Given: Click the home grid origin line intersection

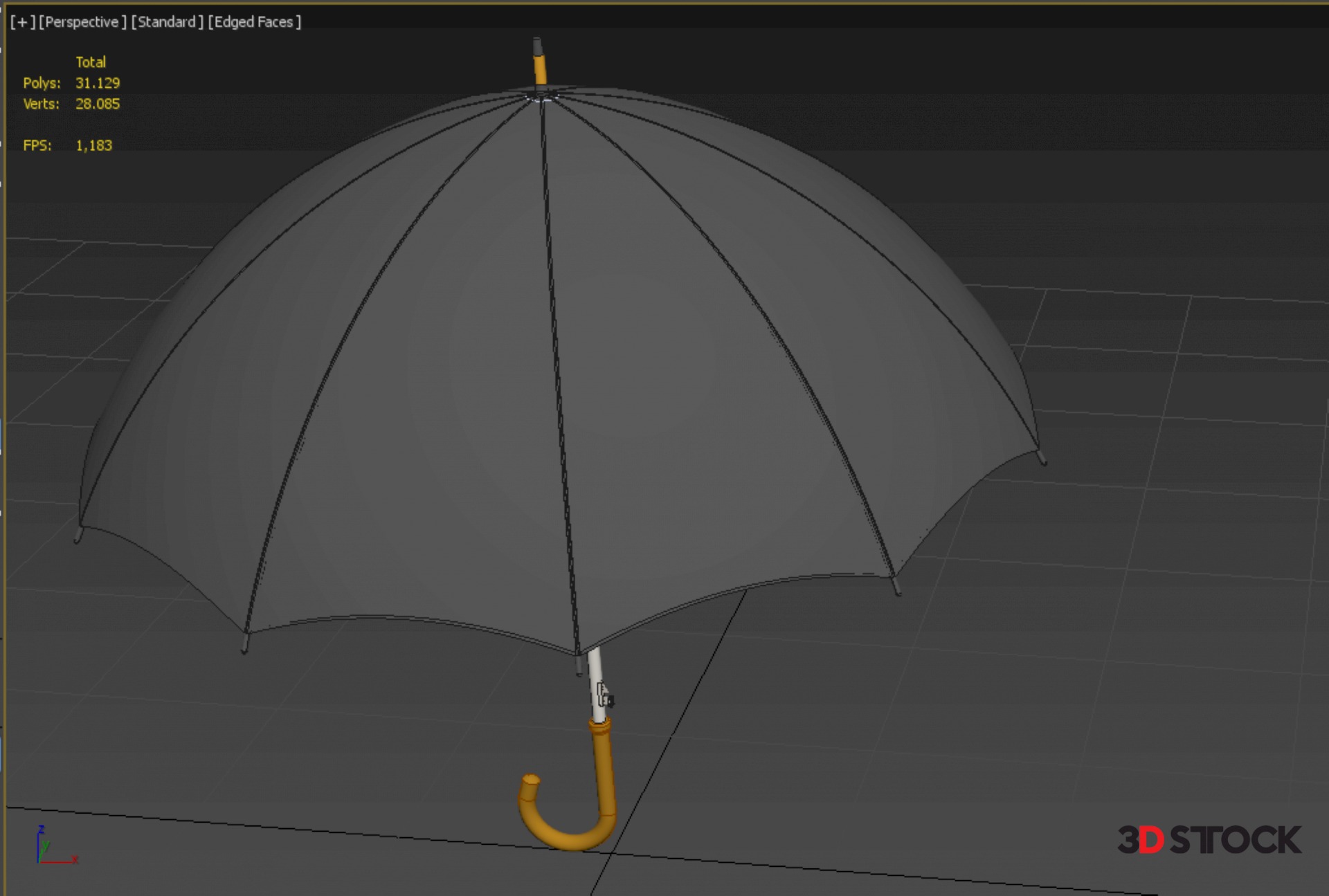Looking at the screenshot, I should pyautogui.click(x=612, y=854).
